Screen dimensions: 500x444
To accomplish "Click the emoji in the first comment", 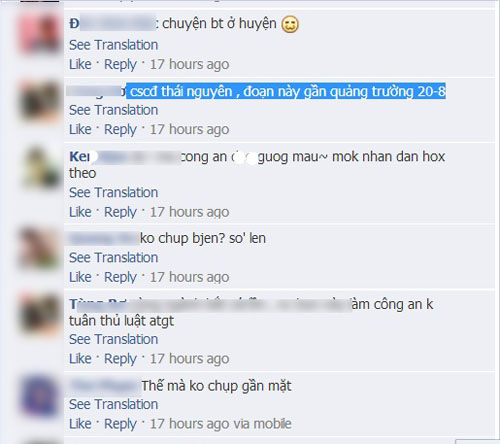I will 290,24.
